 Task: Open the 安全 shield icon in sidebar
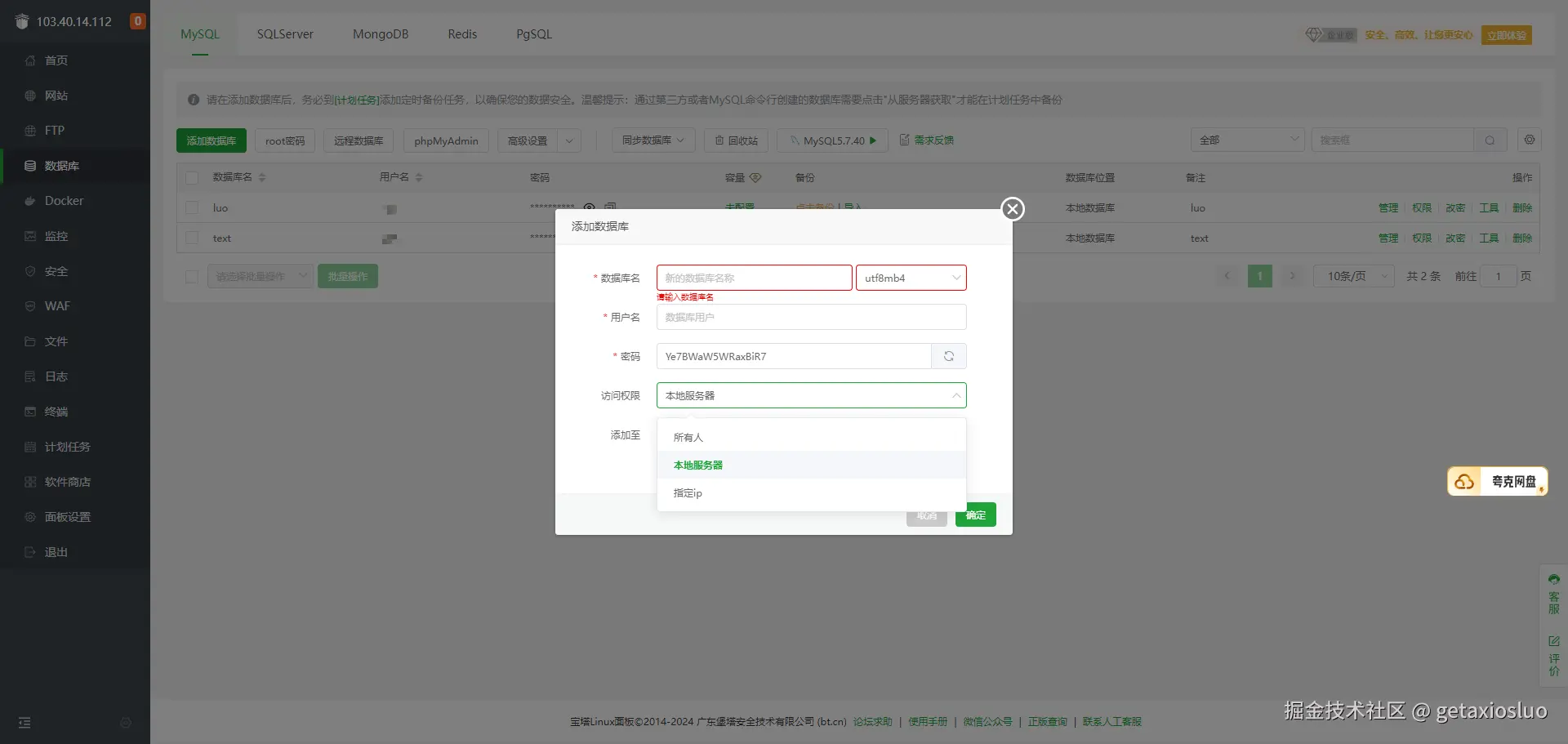tap(30, 271)
